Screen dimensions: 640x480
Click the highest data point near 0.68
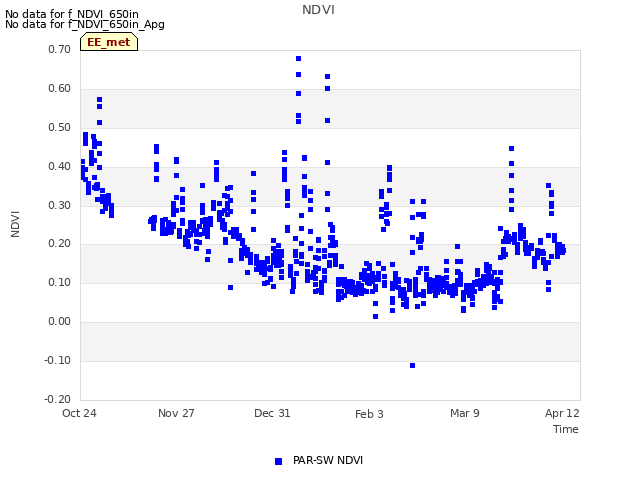pyautogui.click(x=298, y=59)
